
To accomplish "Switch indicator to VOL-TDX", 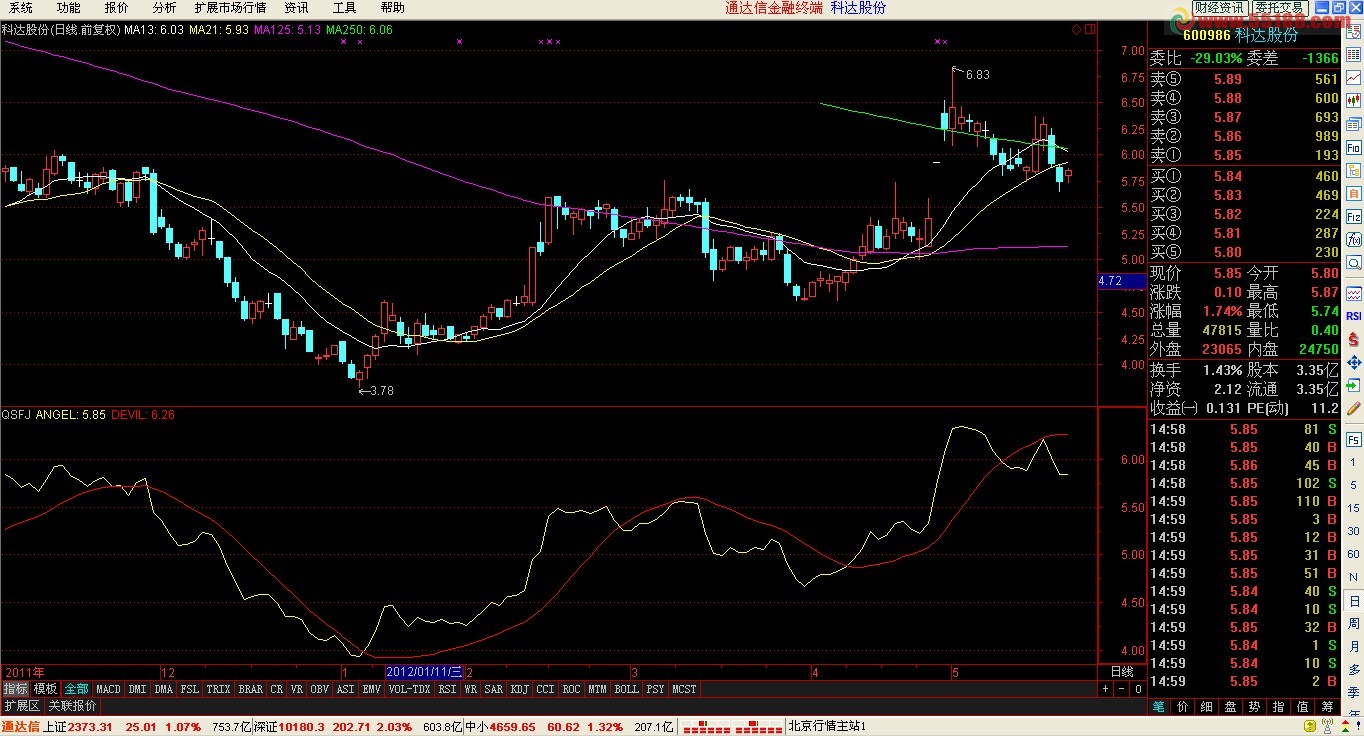I will click(409, 689).
